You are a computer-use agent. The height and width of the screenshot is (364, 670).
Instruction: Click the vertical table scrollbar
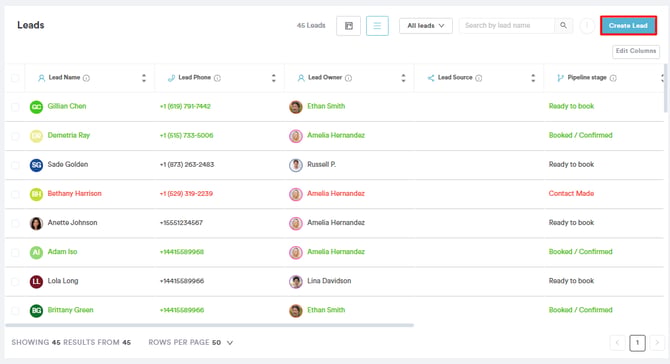[665, 88]
